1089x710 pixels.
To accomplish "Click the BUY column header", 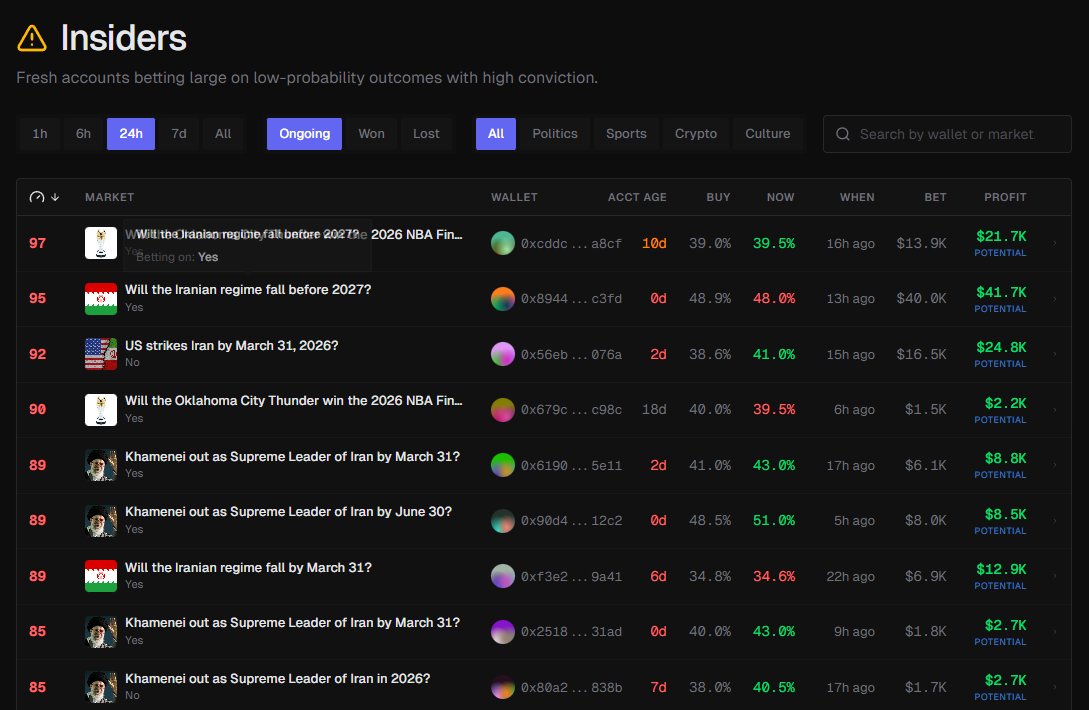I will point(718,197).
